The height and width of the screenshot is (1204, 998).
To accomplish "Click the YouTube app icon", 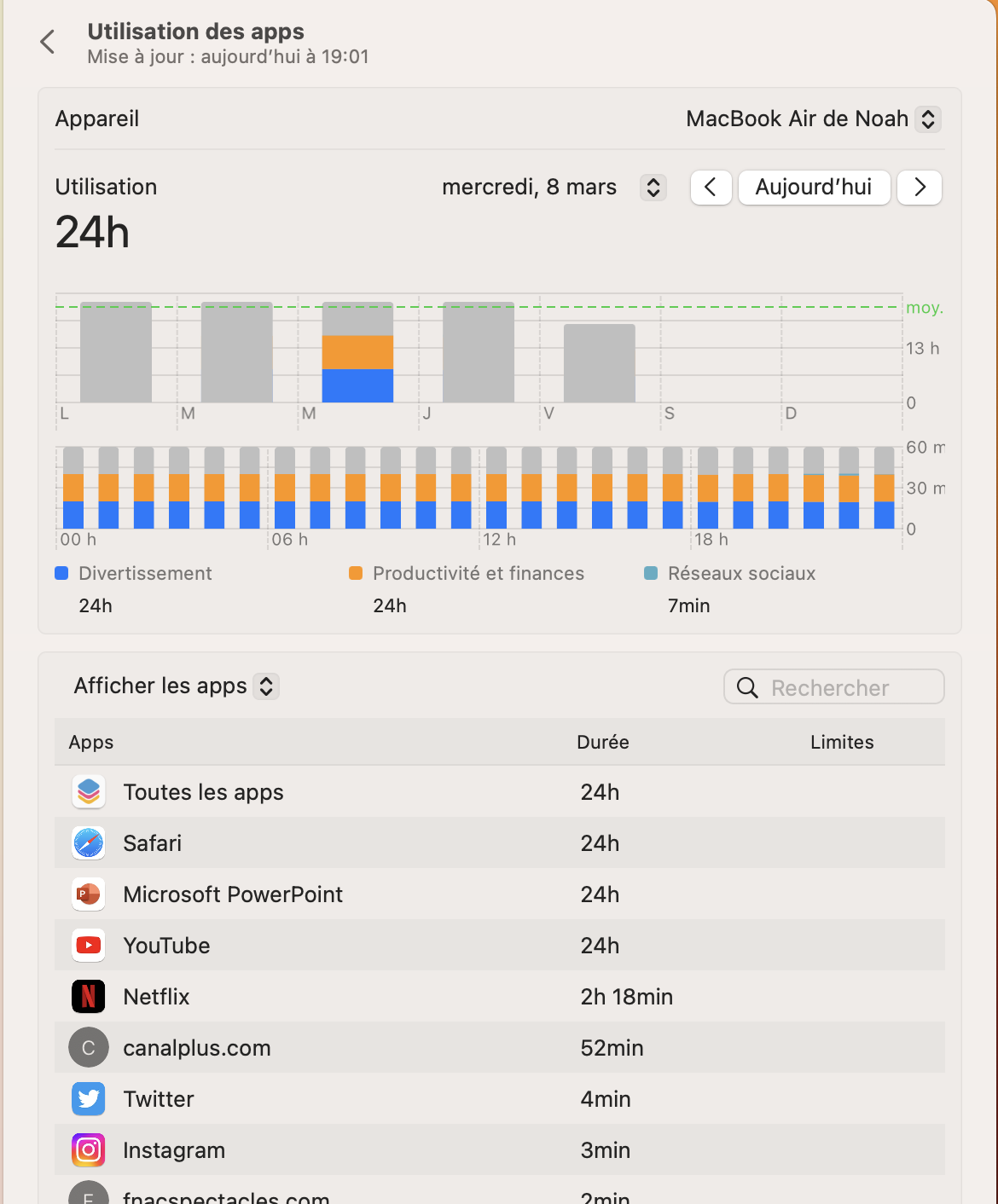I will coord(88,945).
